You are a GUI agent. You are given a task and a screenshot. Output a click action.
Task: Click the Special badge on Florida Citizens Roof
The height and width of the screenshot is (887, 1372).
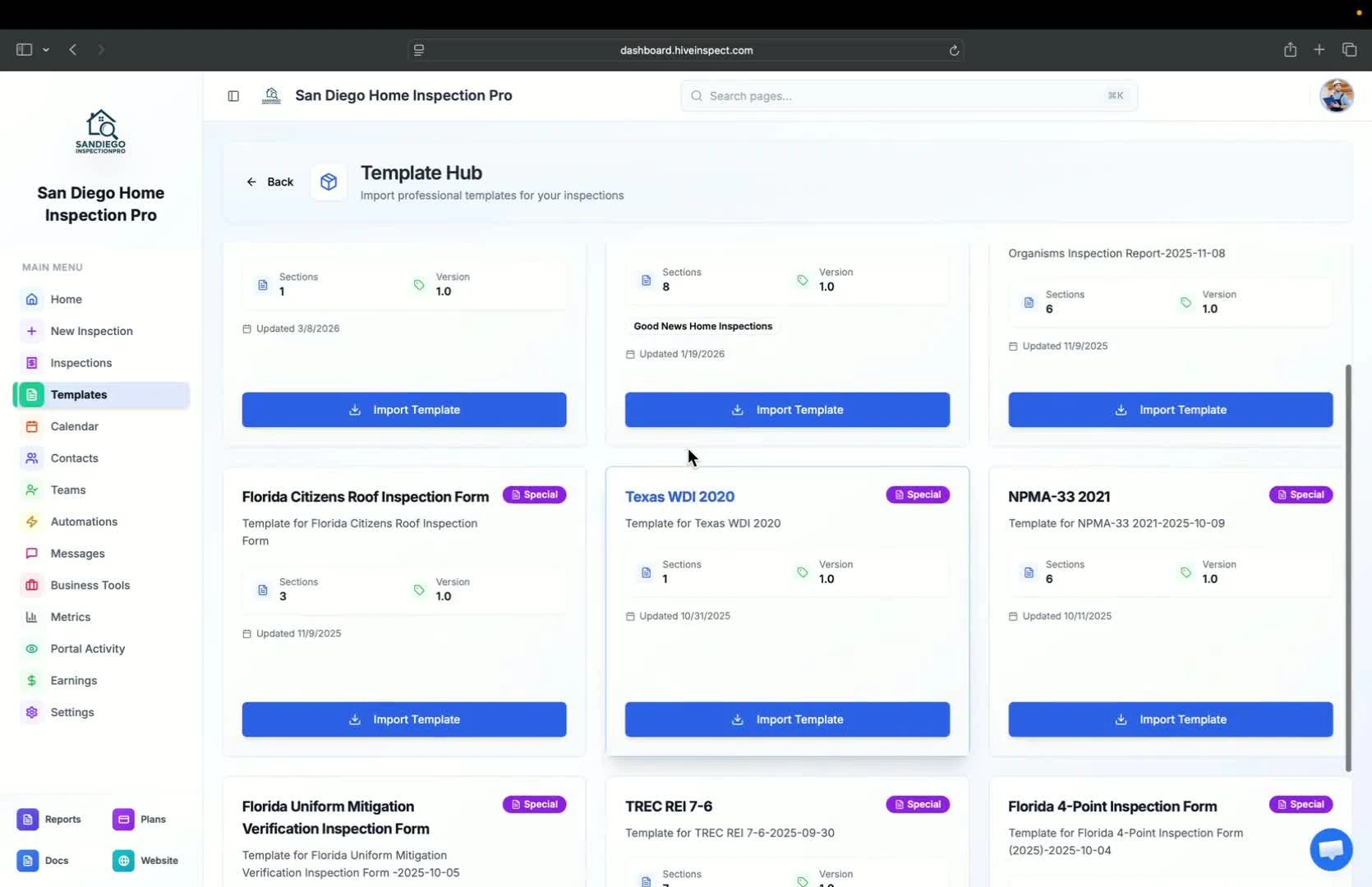(534, 494)
